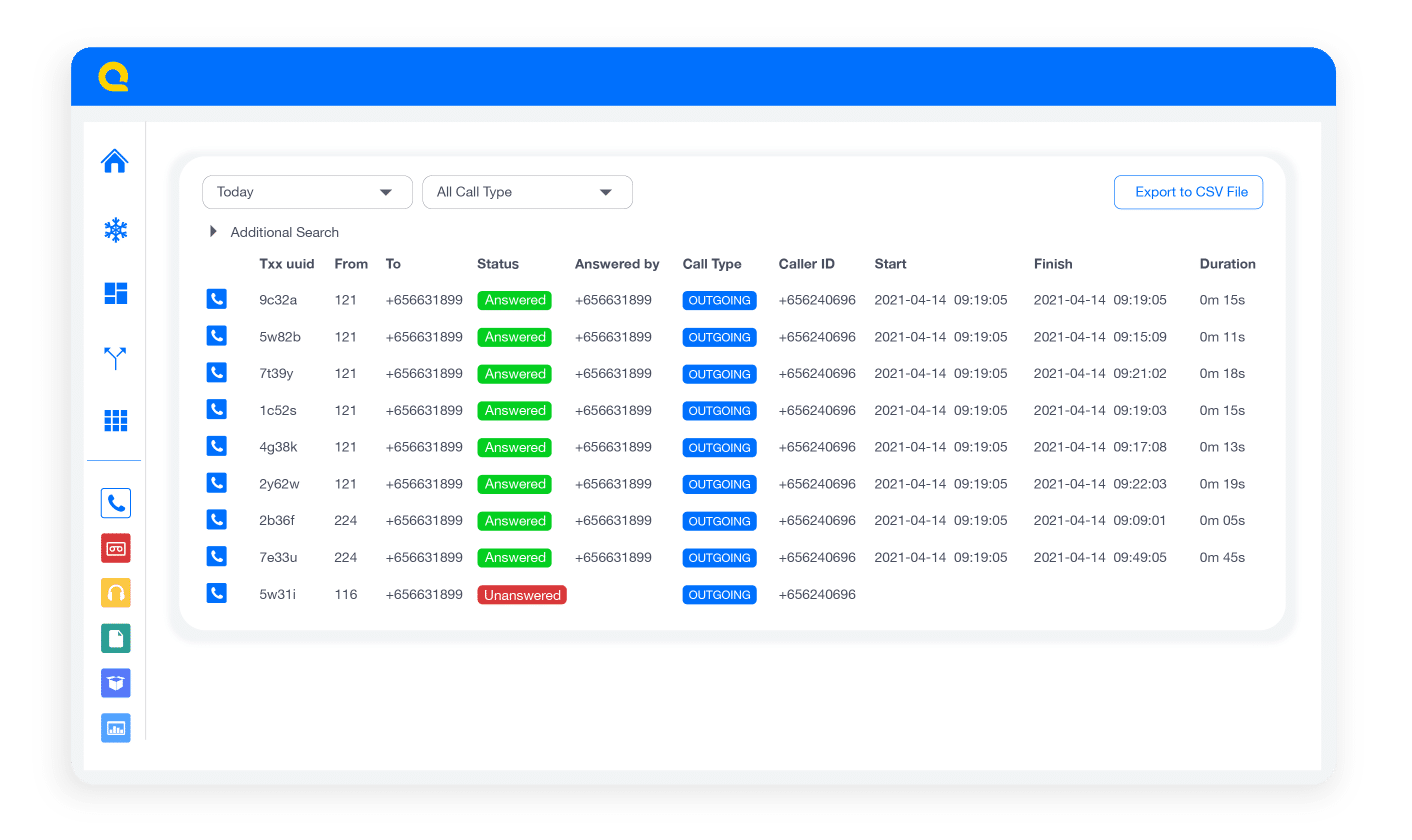
Task: Click the Call Type column header
Action: click(x=712, y=264)
